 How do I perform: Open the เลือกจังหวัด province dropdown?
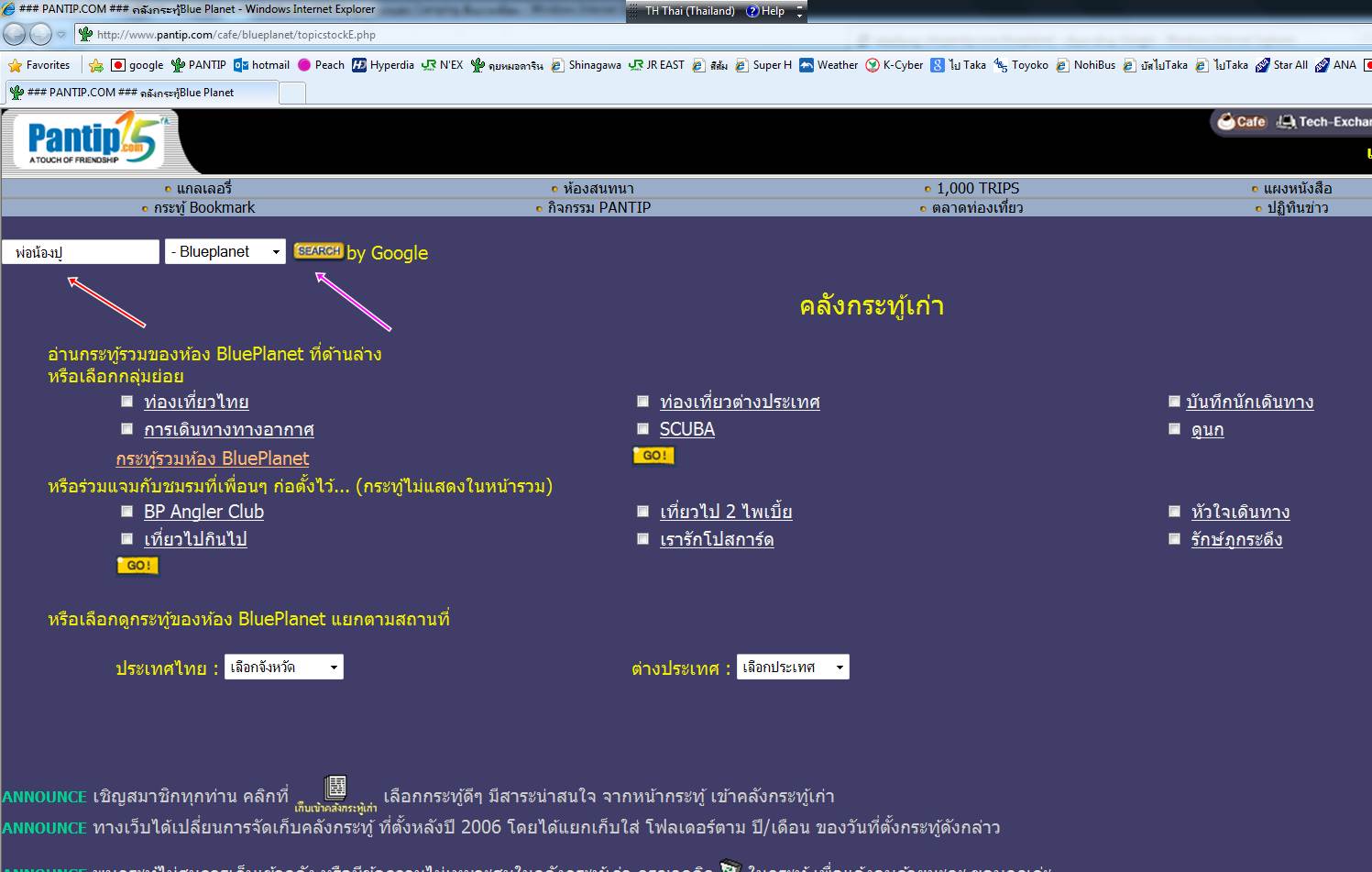[284, 667]
